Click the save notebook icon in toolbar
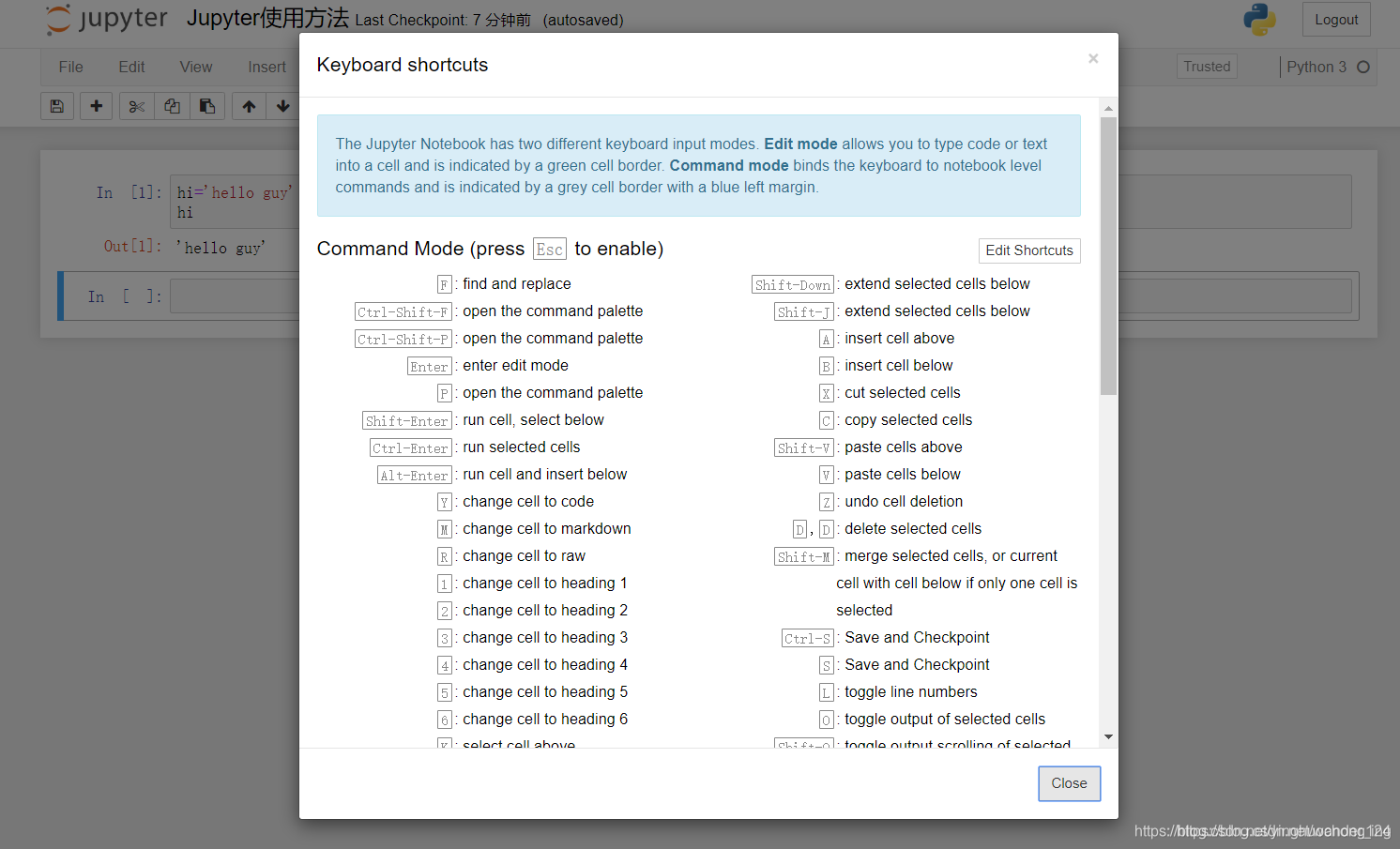 tap(57, 106)
